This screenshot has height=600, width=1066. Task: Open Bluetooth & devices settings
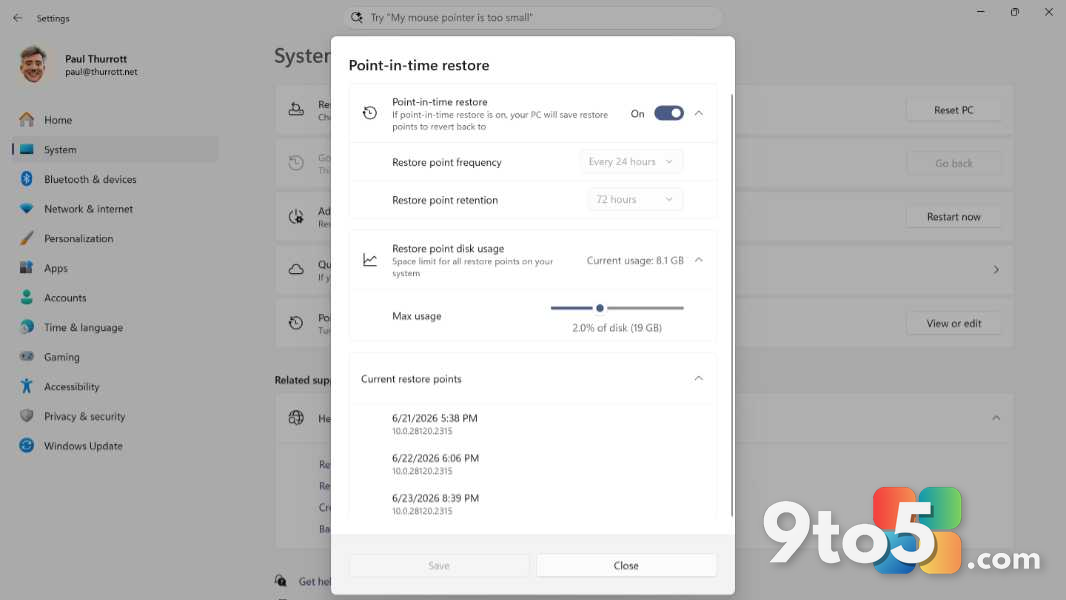[x=115, y=179]
